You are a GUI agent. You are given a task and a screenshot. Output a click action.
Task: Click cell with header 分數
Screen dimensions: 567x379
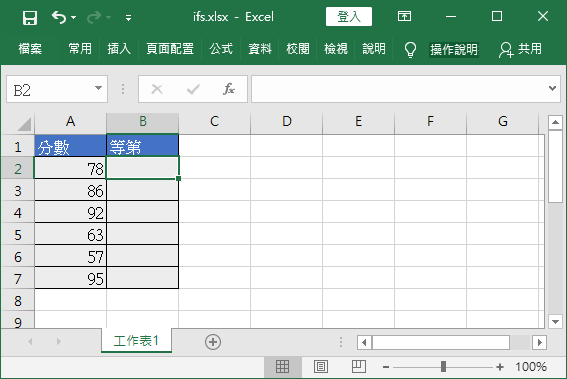71,146
